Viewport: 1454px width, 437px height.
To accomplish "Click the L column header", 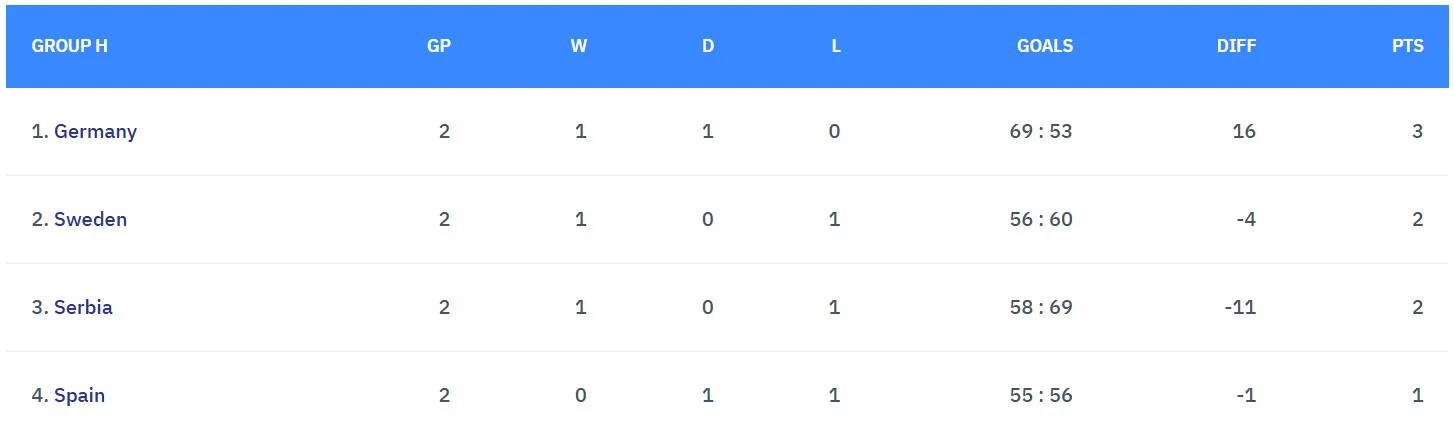I will pyautogui.click(x=836, y=46).
